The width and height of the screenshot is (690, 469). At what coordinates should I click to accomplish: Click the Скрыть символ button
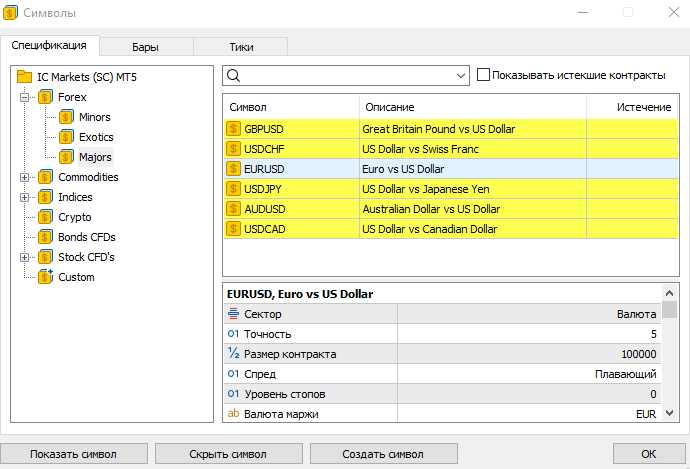pos(228,454)
